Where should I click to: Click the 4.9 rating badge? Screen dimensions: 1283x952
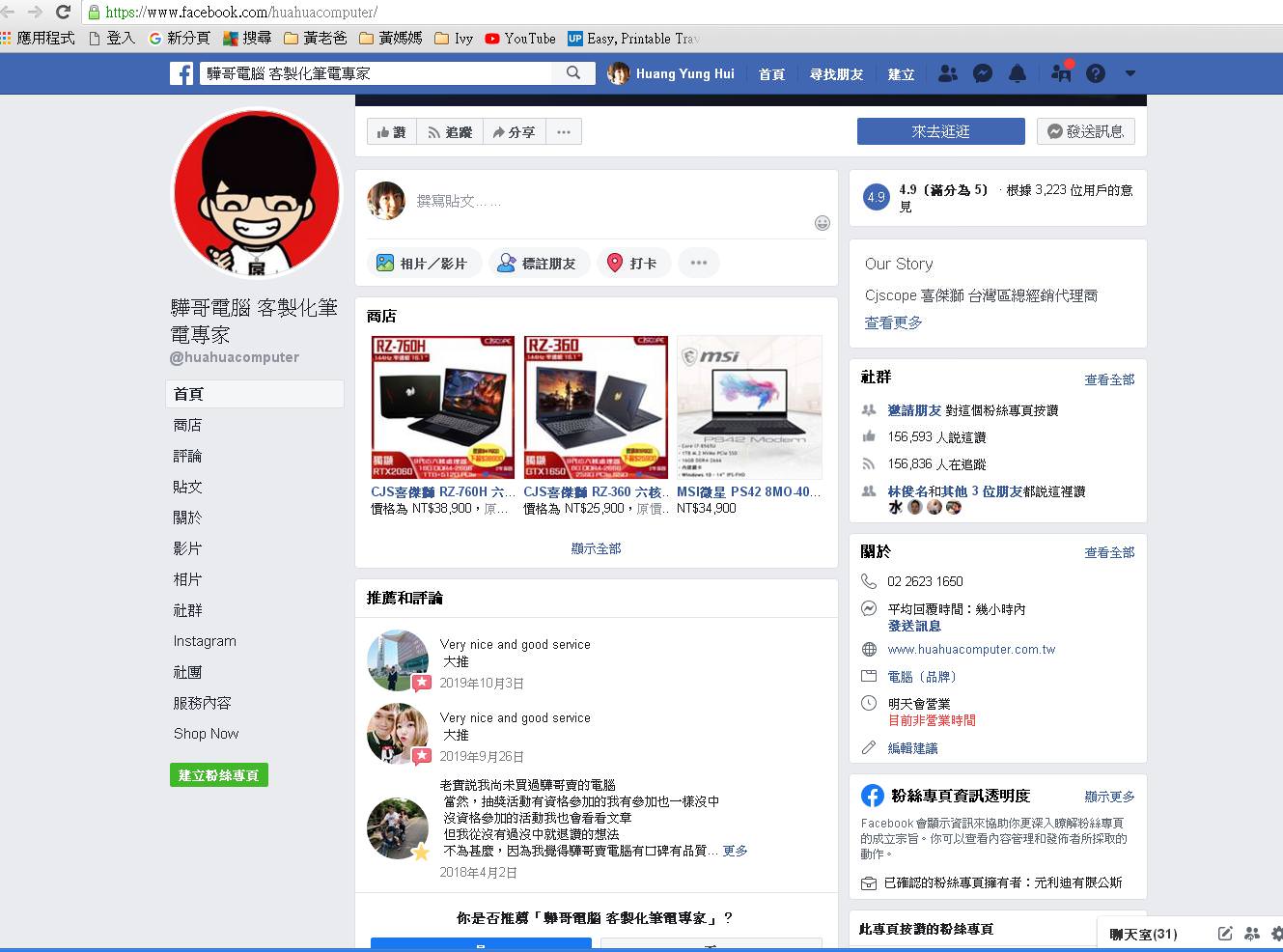[876, 197]
